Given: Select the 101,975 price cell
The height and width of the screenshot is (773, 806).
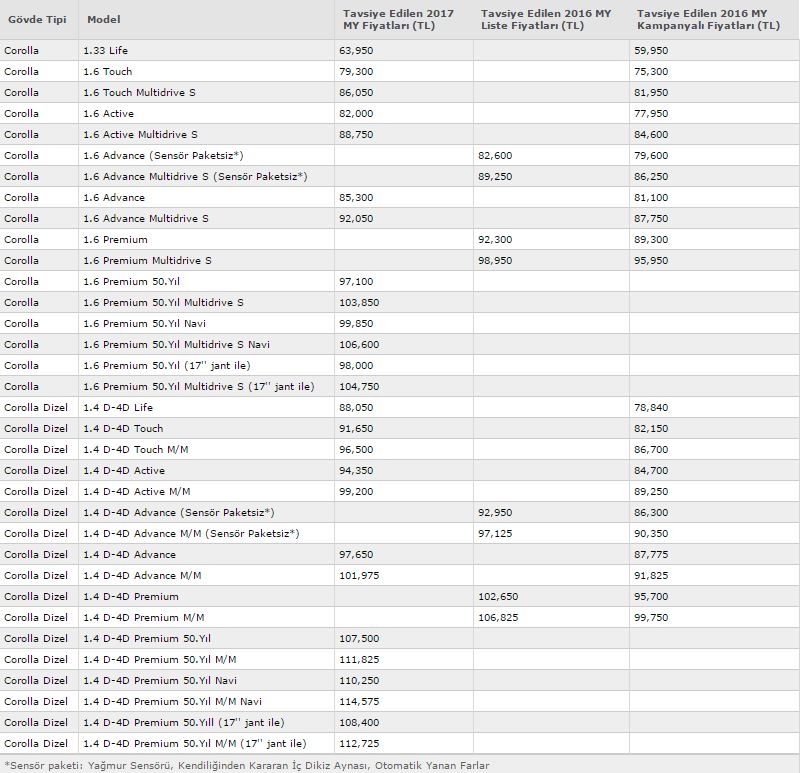Looking at the screenshot, I should click(361, 575).
